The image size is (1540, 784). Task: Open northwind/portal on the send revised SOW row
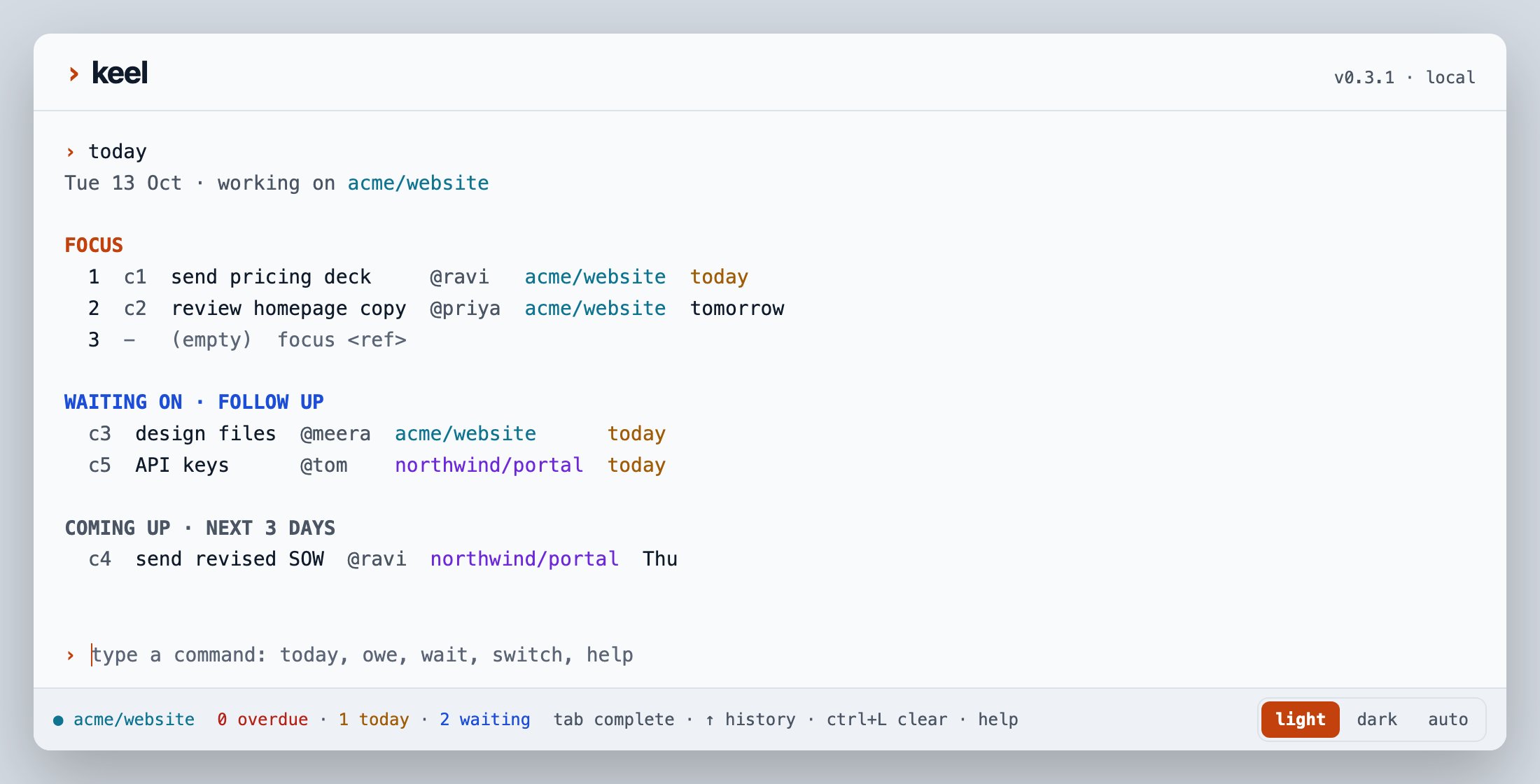point(524,559)
